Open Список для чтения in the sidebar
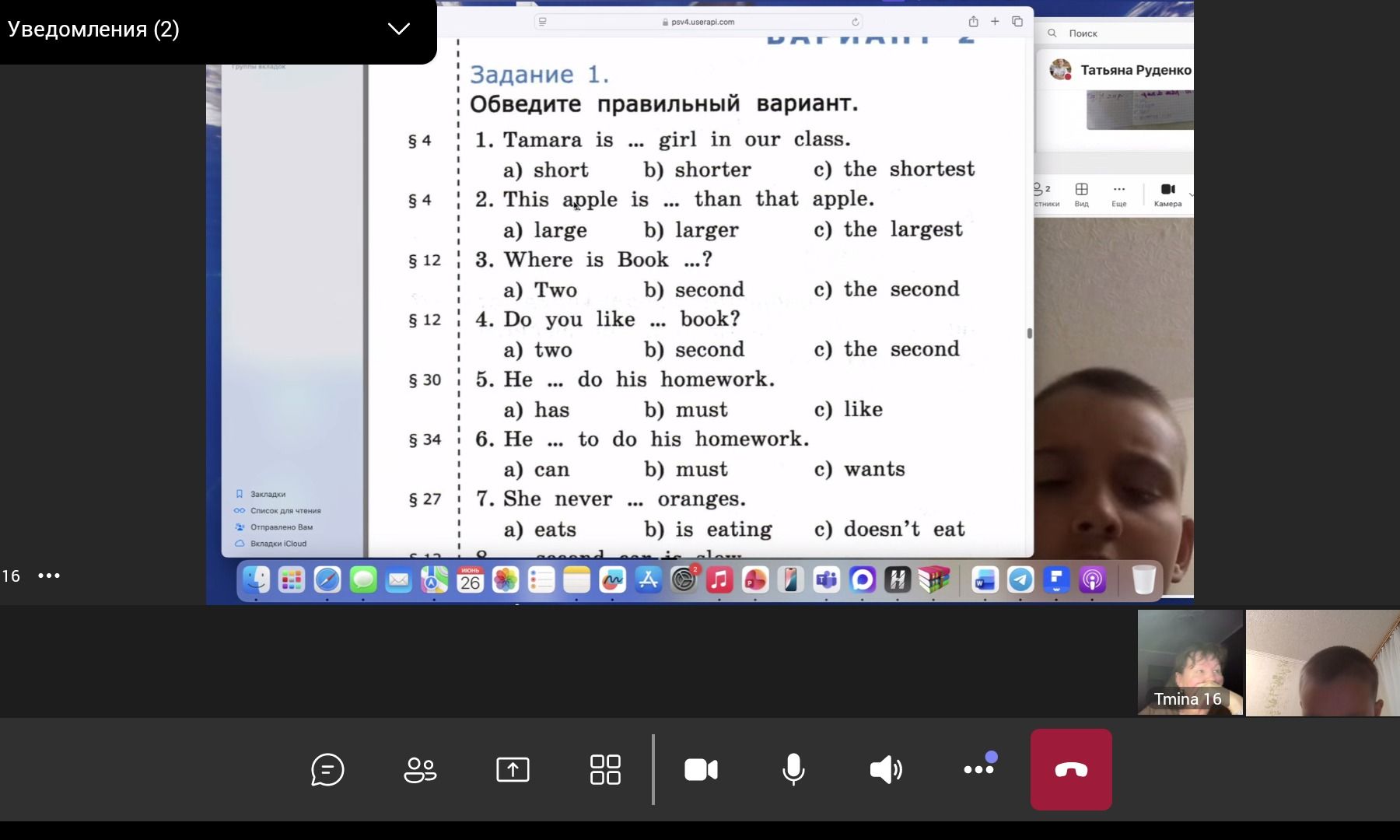Image resolution: width=1400 pixels, height=840 pixels. coord(278,510)
